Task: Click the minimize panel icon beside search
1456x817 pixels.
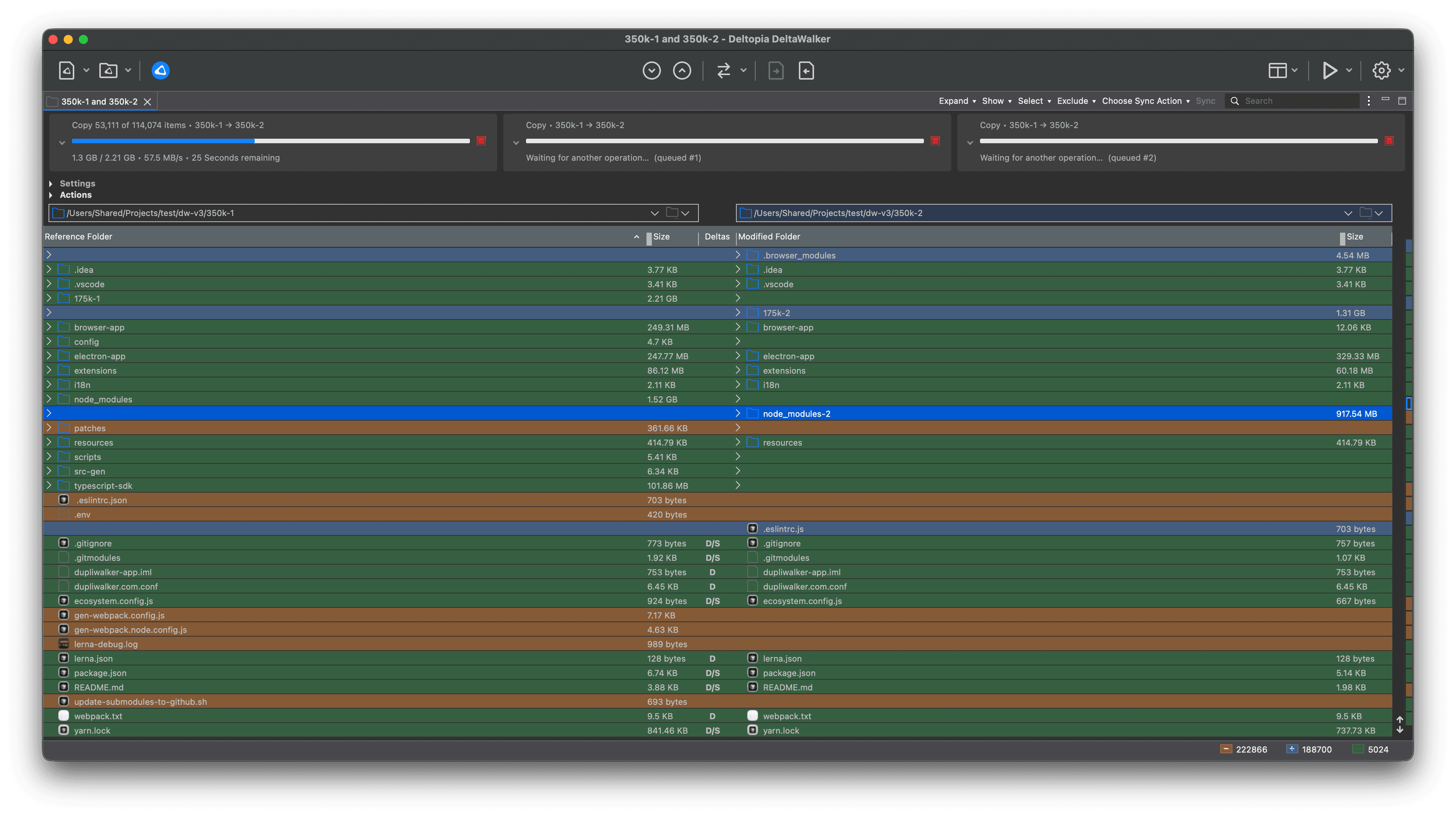Action: (x=1385, y=99)
